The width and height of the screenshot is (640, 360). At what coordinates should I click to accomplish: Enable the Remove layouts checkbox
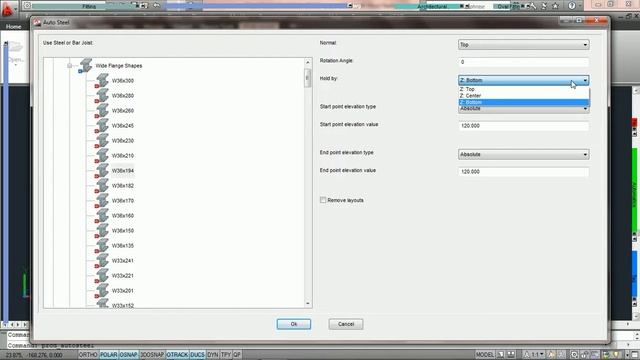[x=323, y=200]
